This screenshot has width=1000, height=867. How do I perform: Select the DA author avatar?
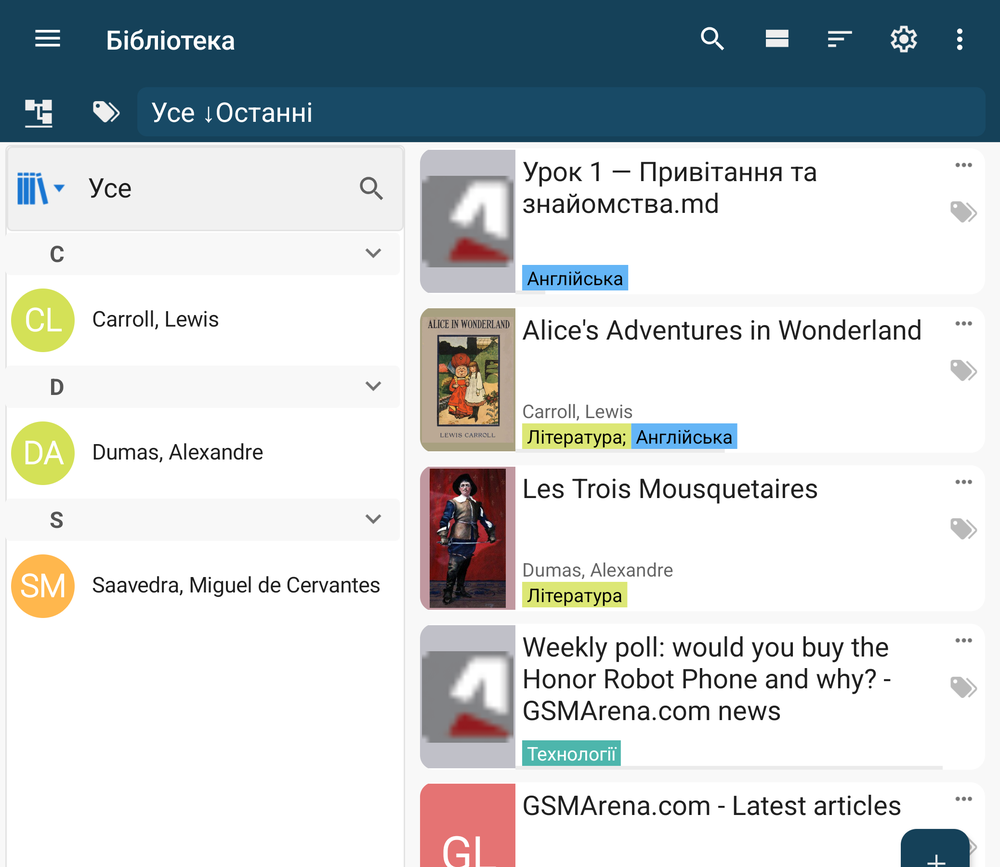coord(43,453)
